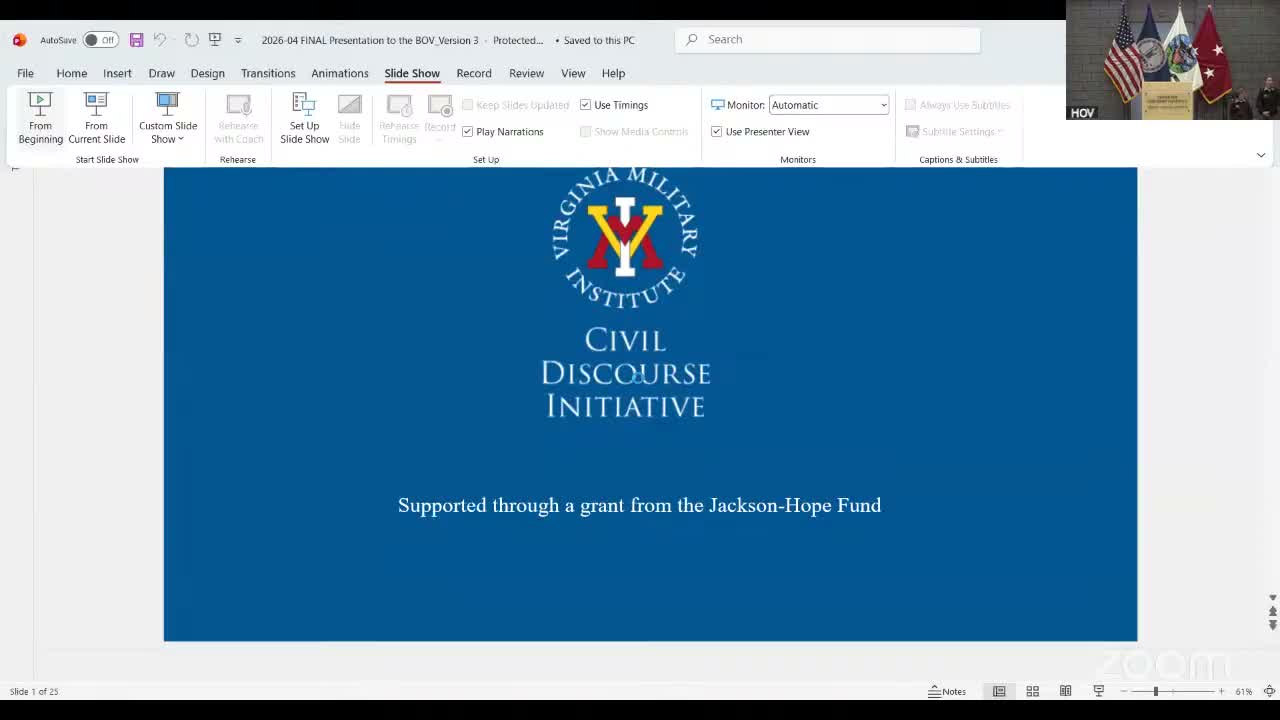Screen dimensions: 1280x720
Task: Start Slide Show from status bar icon
Action: click(1098, 691)
